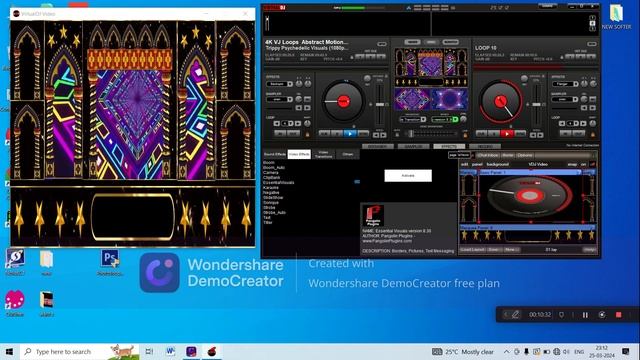
Task: Open the SAMPLER browser panel tab
Action: click(x=413, y=146)
